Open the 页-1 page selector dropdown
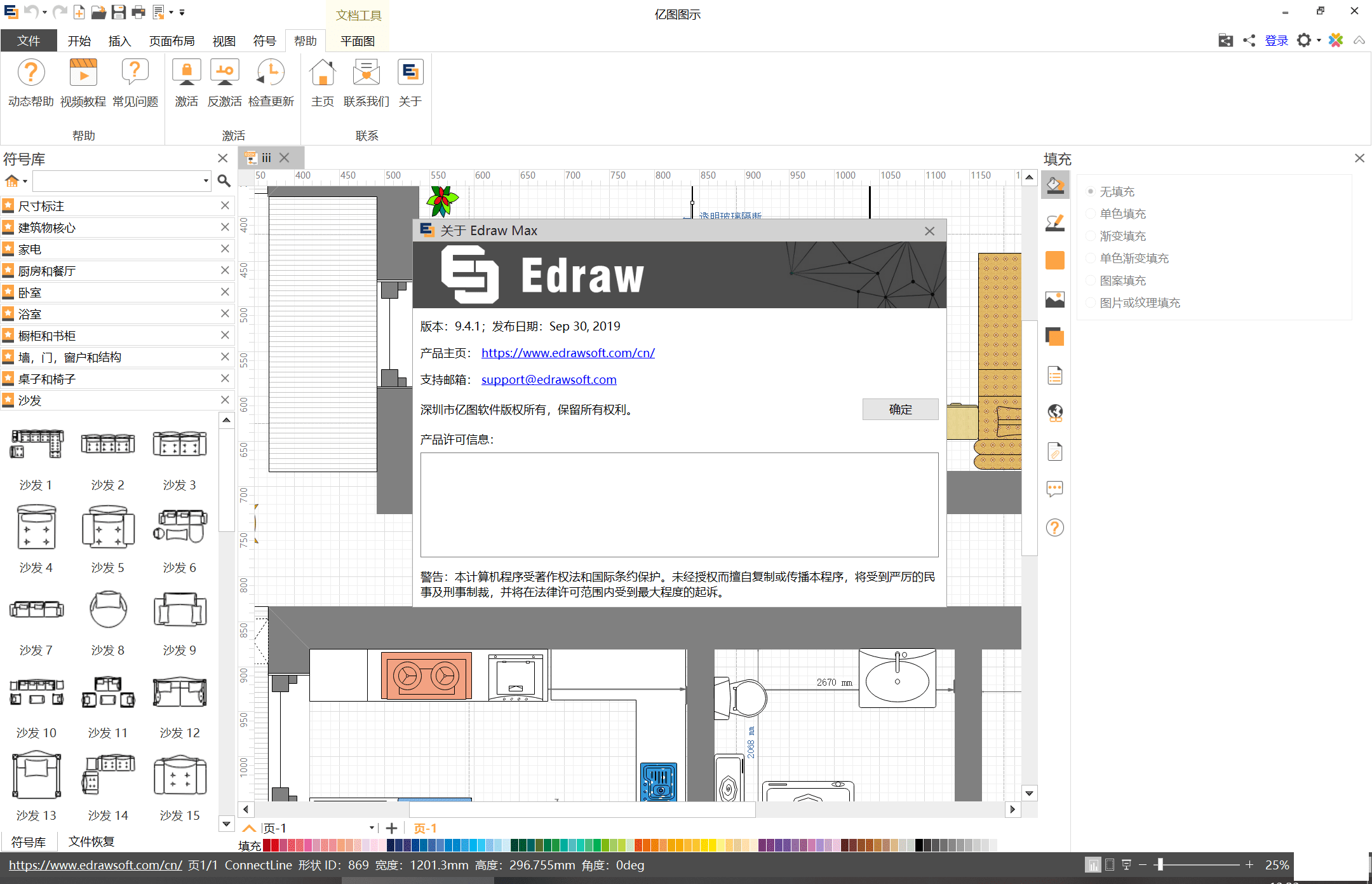This screenshot has width=1372, height=884. click(372, 828)
